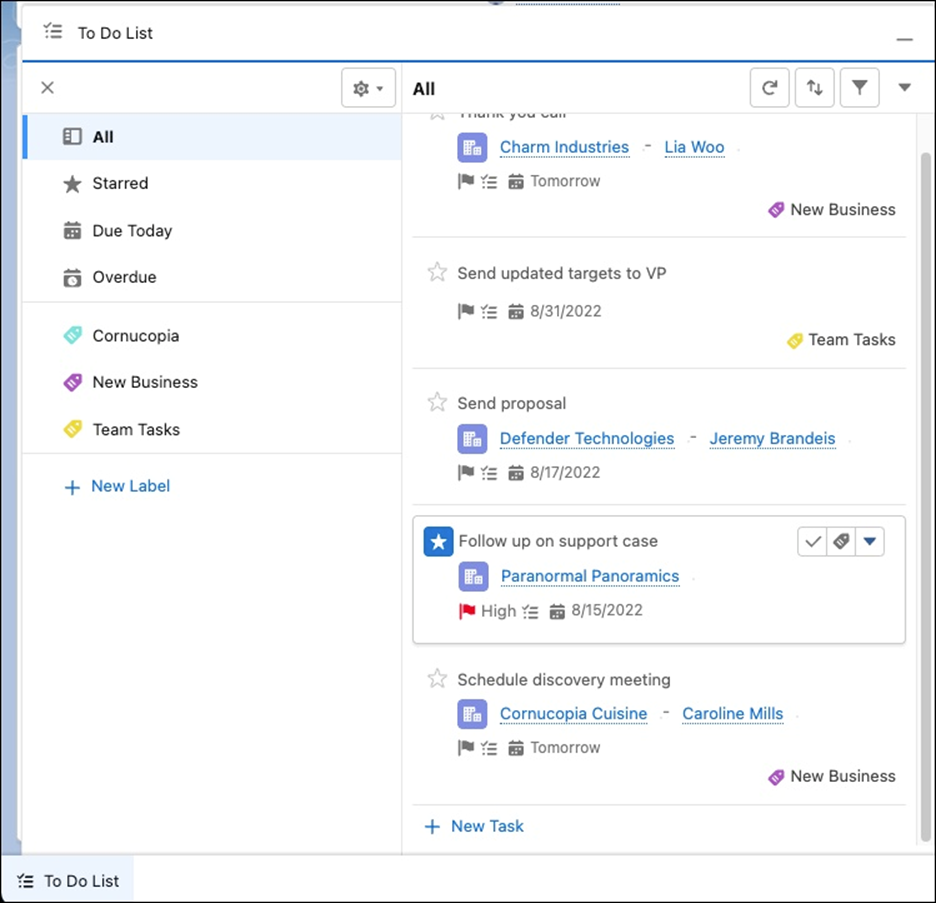Viewport: 936px width, 903px height.
Task: Open the dropdown on the support case task card
Action: click(x=869, y=541)
